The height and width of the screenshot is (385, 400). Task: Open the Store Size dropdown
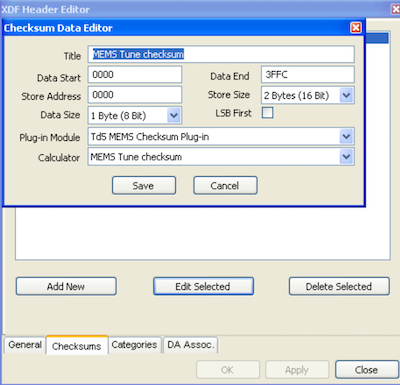point(347,95)
